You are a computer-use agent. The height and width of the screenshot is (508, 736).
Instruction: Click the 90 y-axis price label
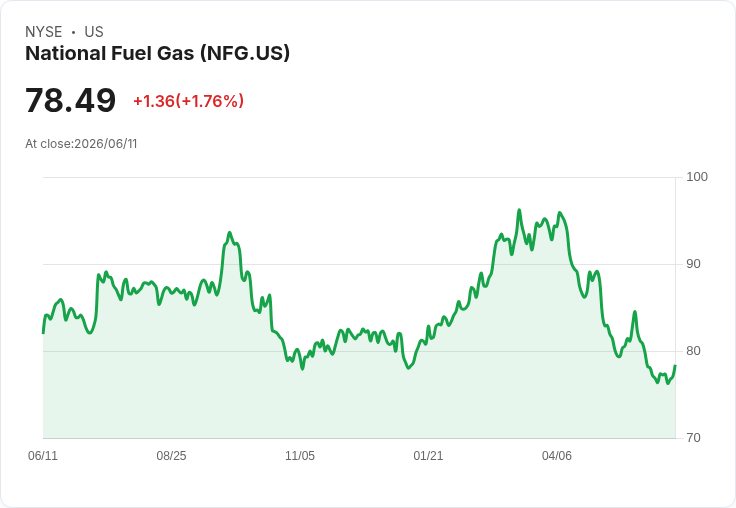pyautogui.click(x=693, y=264)
